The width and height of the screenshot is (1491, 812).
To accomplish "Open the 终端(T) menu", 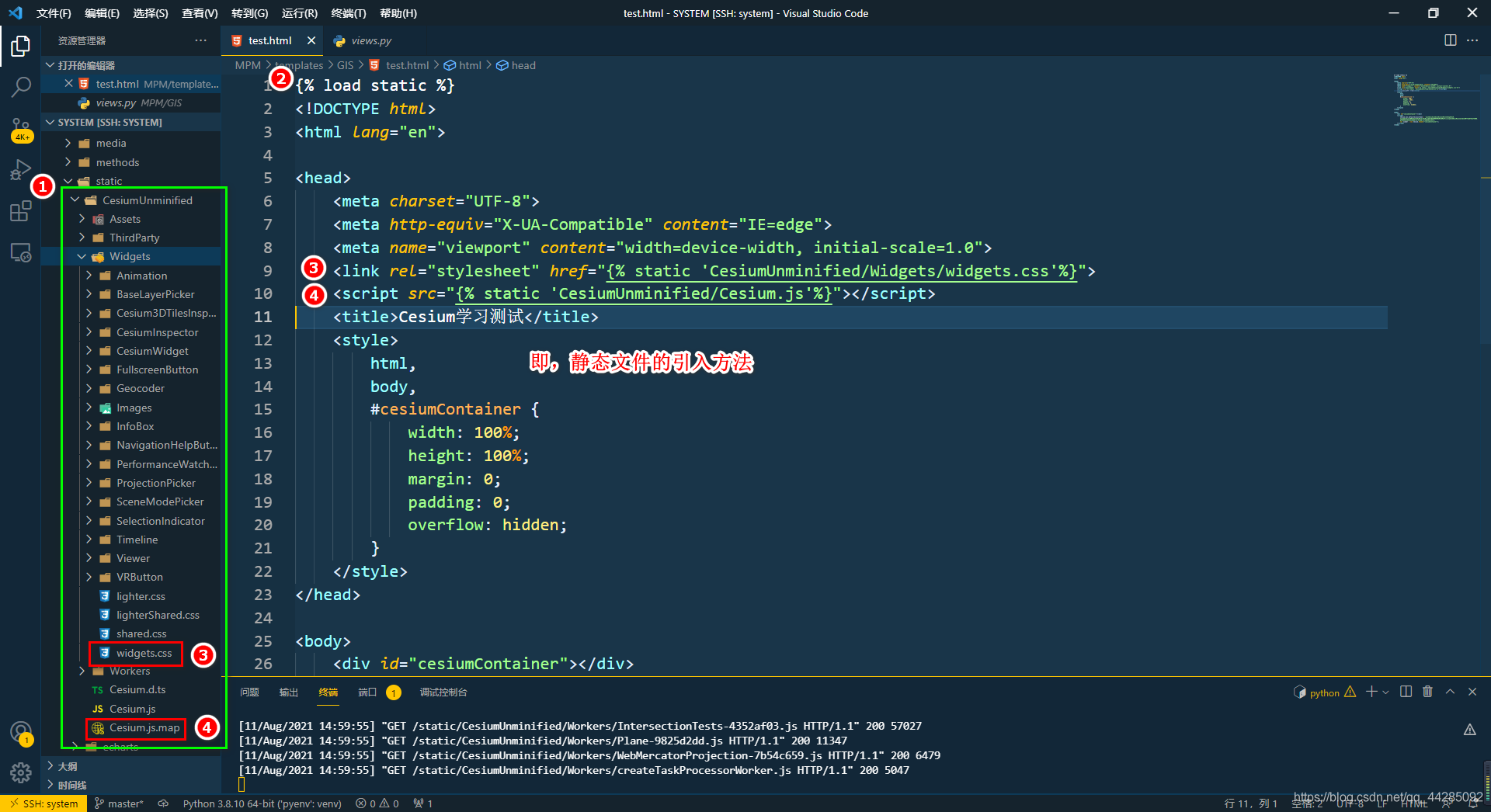I will tap(349, 13).
